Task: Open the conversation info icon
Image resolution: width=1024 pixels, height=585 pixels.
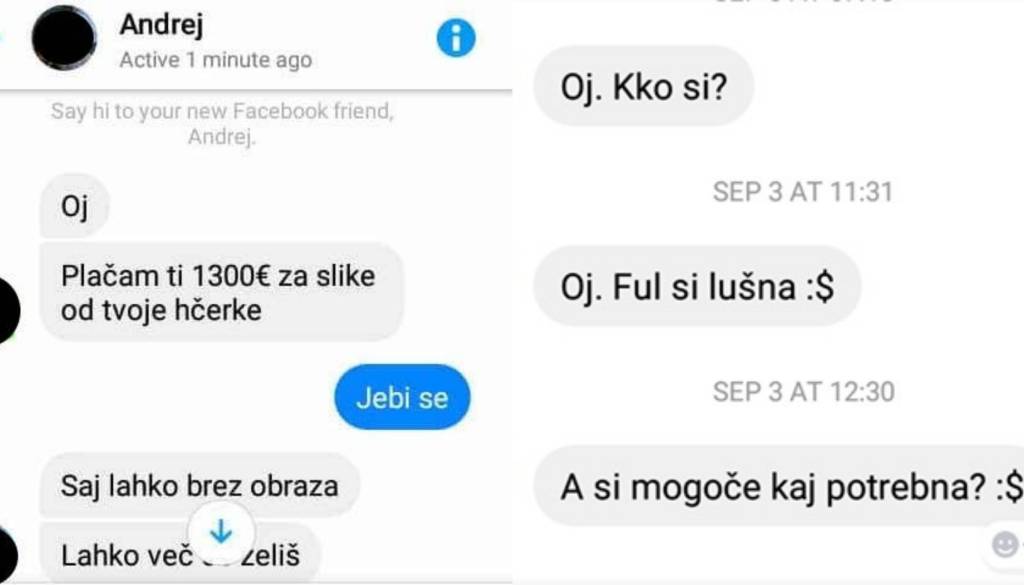Action: click(456, 38)
